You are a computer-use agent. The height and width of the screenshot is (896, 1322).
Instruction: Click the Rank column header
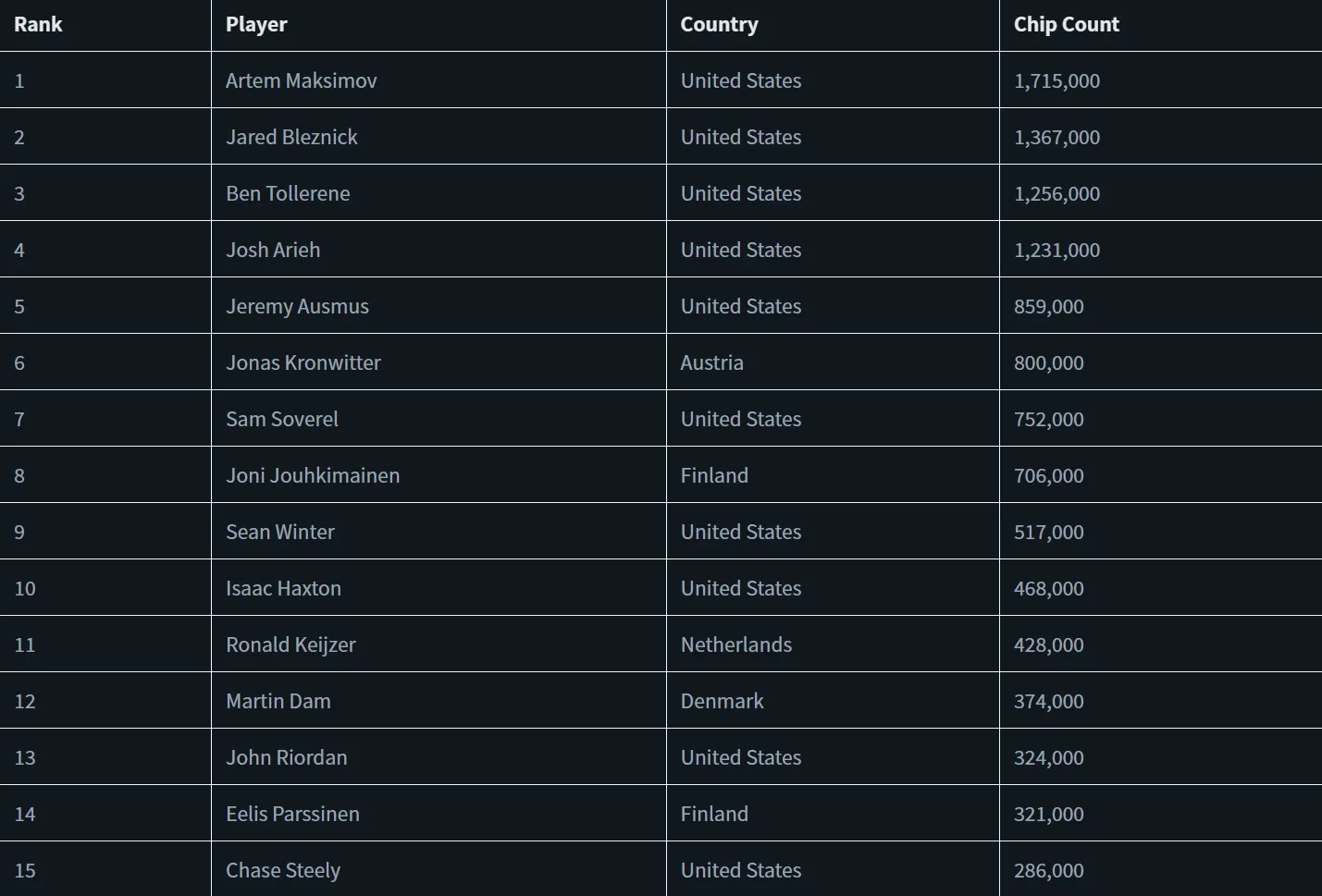click(38, 25)
